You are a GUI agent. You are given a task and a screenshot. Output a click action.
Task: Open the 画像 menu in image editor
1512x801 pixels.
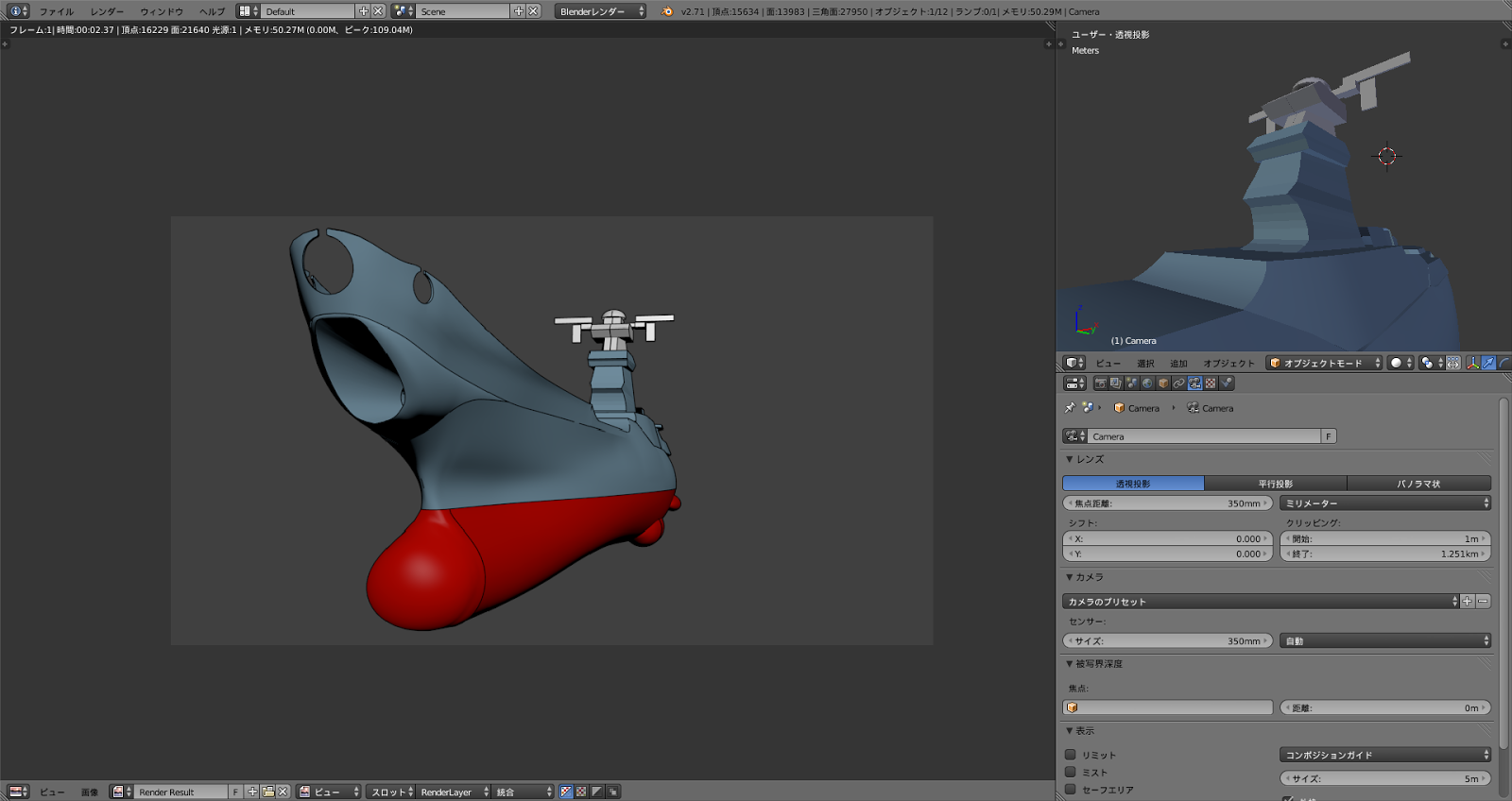pos(89,792)
